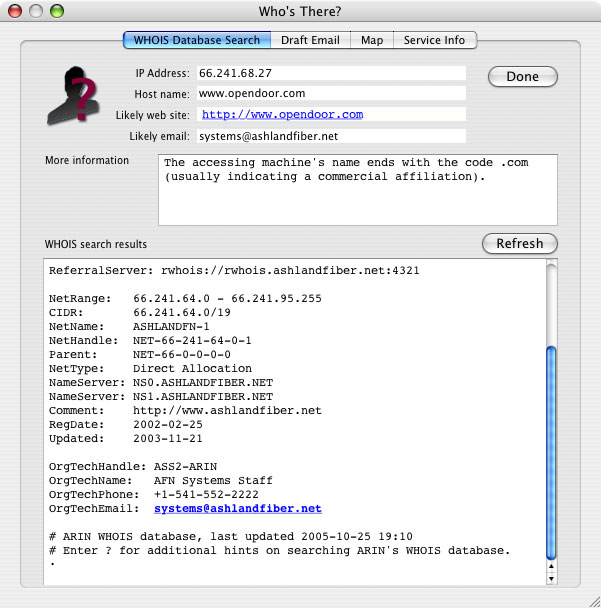The image size is (601, 608).
Task: Open the http://www.opendoor.com link
Action: pyautogui.click(x=282, y=114)
